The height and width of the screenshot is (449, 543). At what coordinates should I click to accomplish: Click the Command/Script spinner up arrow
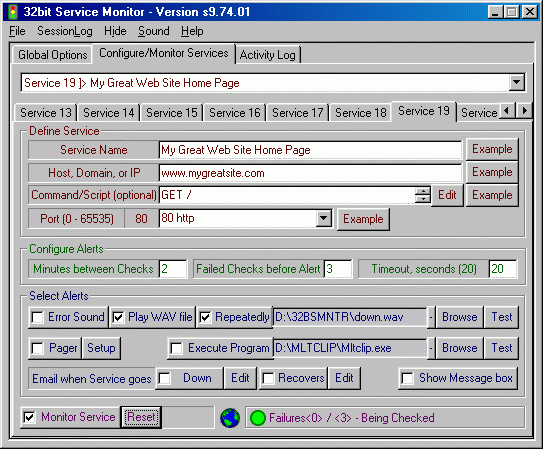pyautogui.click(x=422, y=191)
